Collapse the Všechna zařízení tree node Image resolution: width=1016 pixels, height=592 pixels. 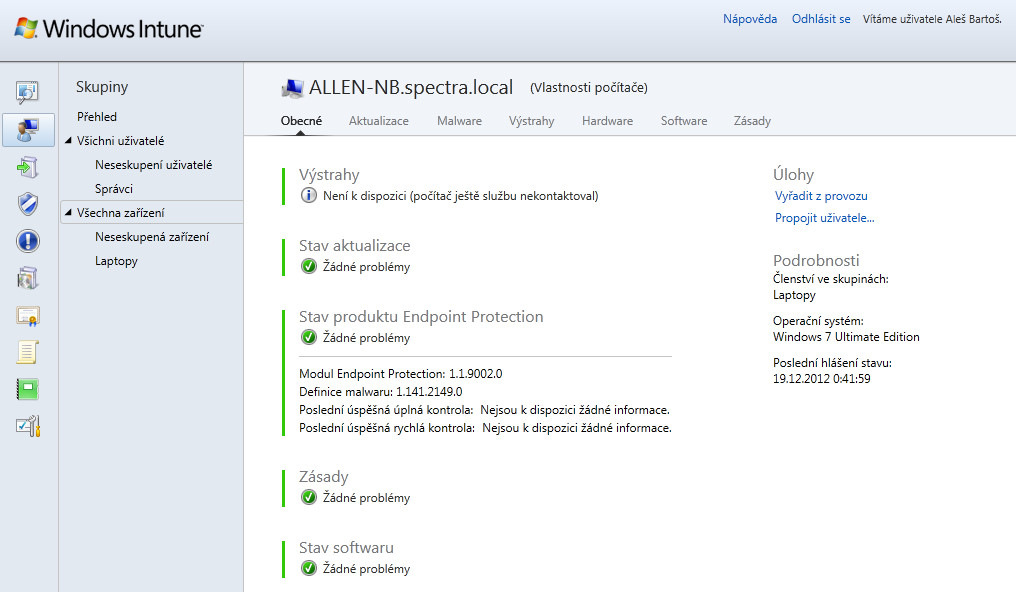[x=68, y=212]
